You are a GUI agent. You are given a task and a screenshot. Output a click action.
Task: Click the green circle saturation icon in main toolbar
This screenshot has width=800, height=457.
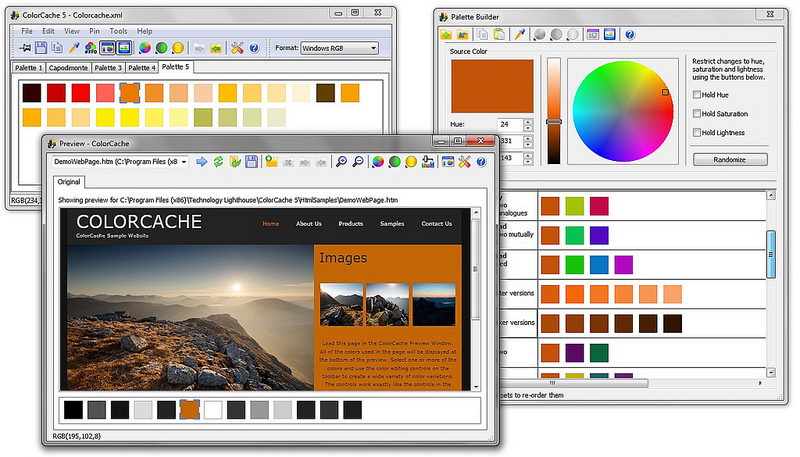tap(161, 48)
